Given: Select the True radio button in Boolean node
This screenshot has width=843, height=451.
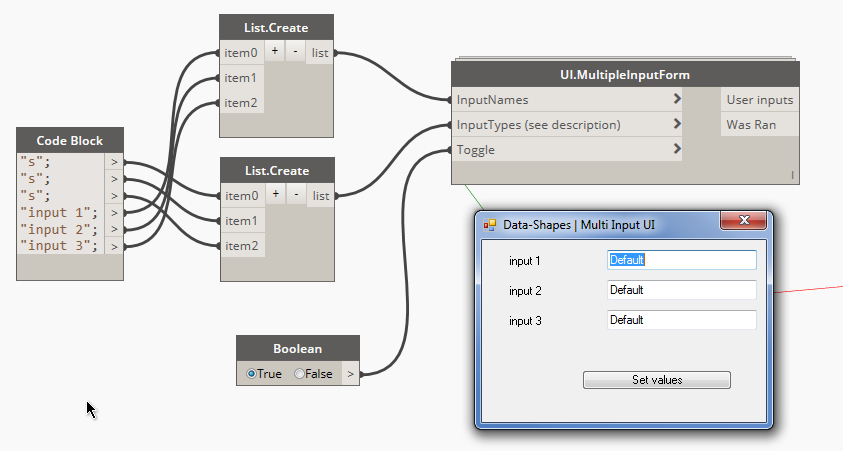Looking at the screenshot, I should point(251,374).
